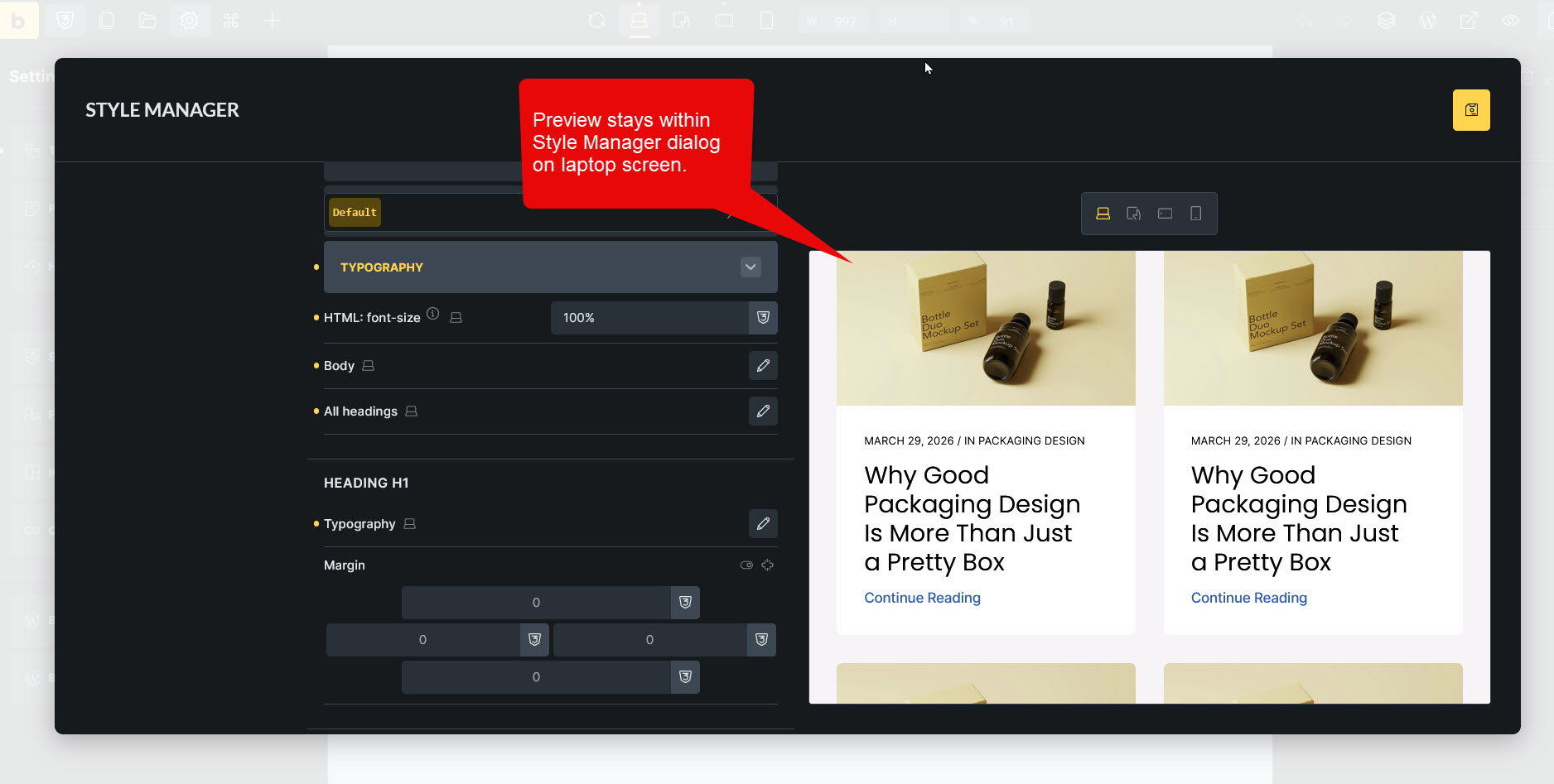Toggle the Margin linked-values switch
1554x784 pixels.
coord(746,565)
